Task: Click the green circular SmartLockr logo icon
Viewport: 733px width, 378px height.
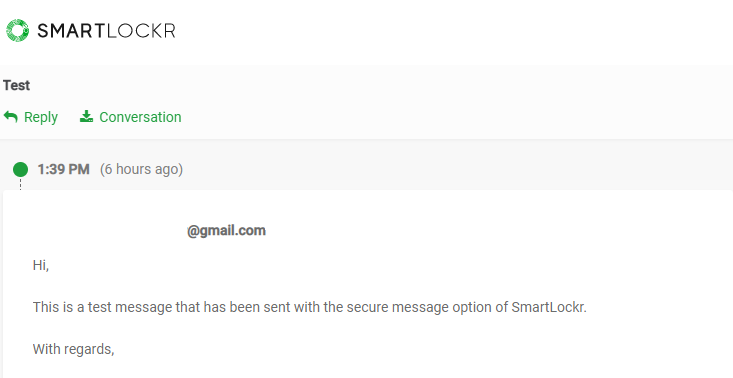Action: pos(17,30)
